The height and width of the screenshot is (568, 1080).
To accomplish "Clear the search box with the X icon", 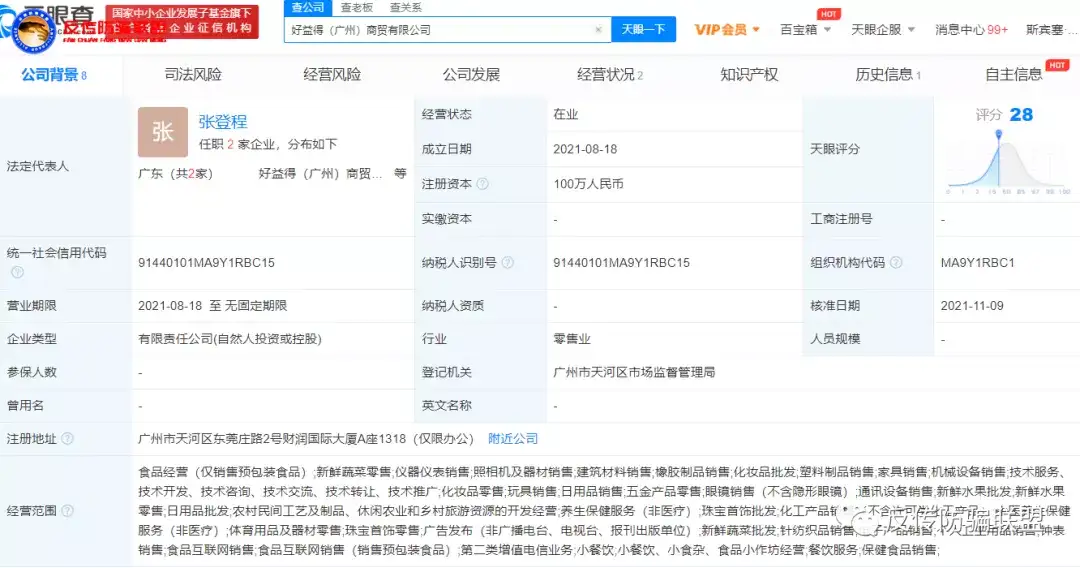I will coord(598,30).
